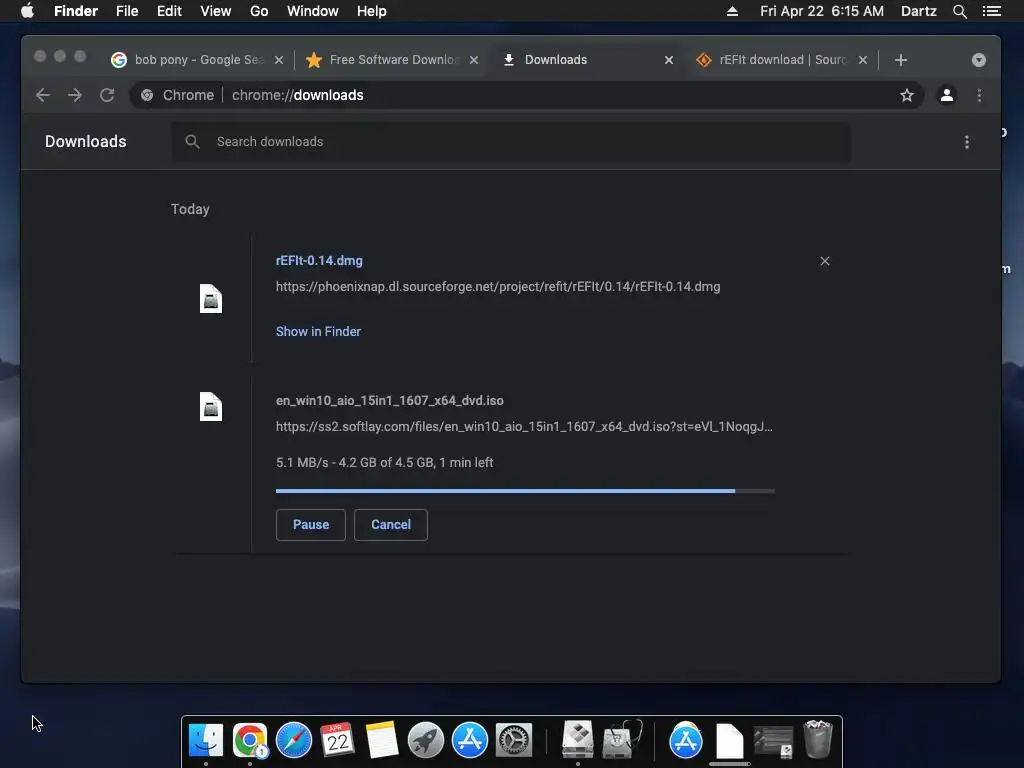
Task: Open the Trash in the Dock
Action: pyautogui.click(x=818, y=739)
